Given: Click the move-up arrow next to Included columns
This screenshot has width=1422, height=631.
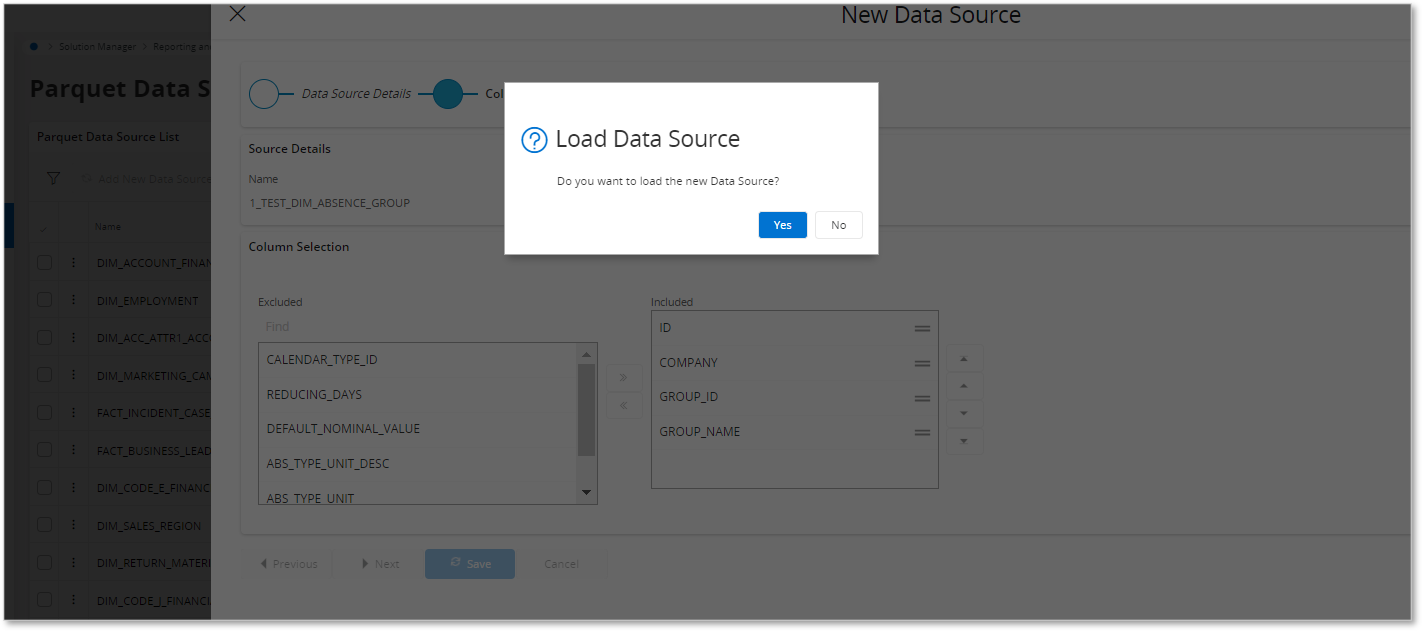Looking at the screenshot, I should [964, 385].
